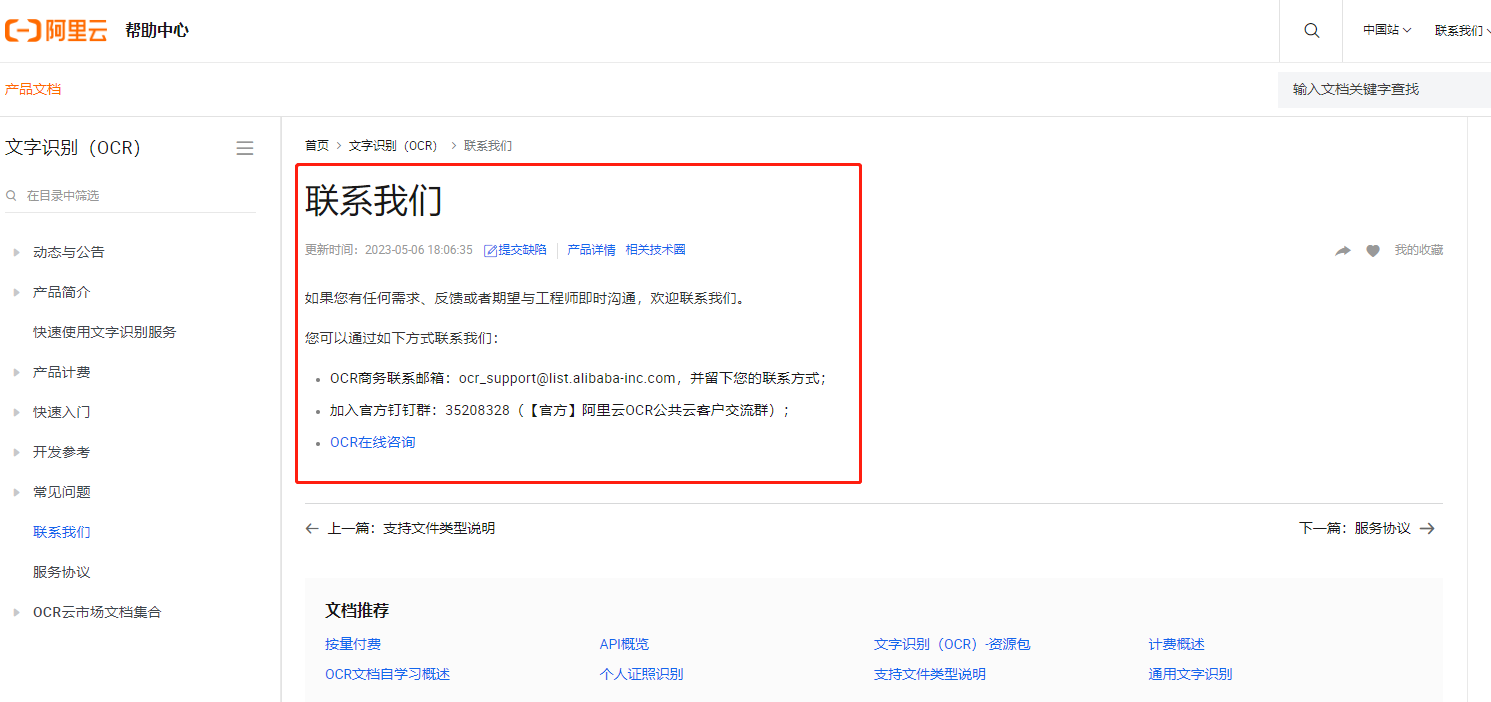Expand the 产品计费 tree node
Image resolution: width=1491 pixels, height=702 pixels.
(16, 372)
